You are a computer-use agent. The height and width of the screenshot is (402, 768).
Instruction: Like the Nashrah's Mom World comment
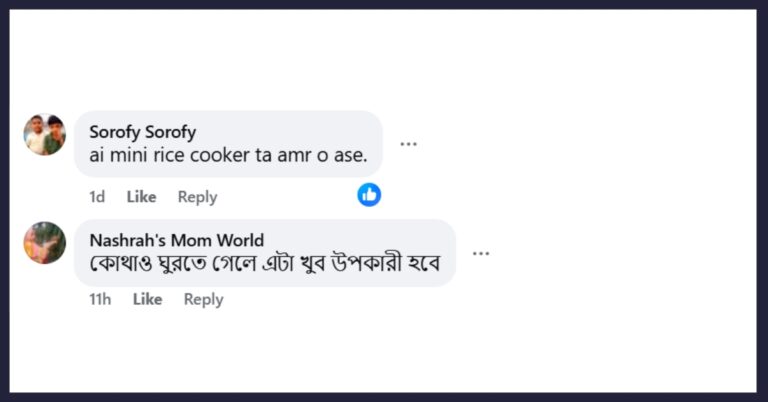click(147, 299)
